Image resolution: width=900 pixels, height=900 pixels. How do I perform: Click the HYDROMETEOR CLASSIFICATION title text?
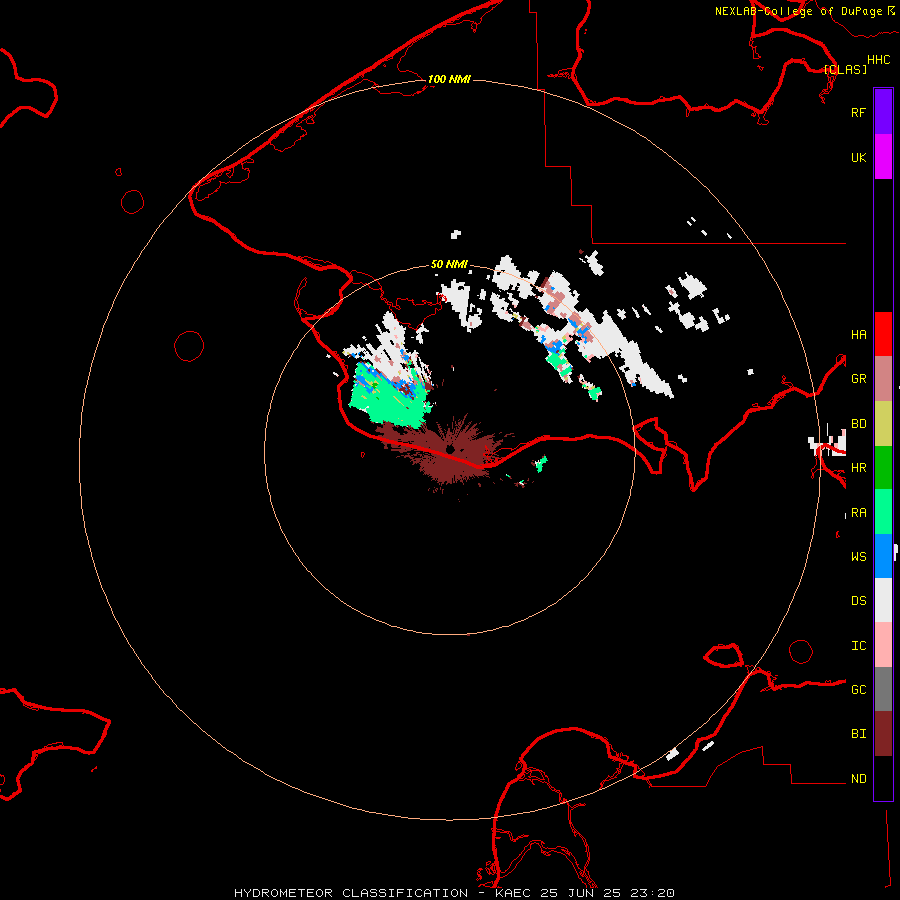[351, 893]
